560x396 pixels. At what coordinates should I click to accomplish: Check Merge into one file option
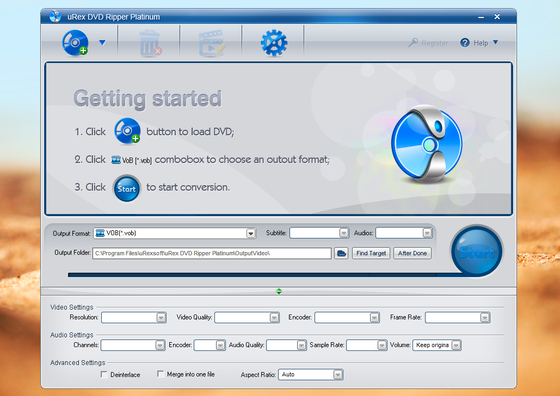tap(160, 374)
